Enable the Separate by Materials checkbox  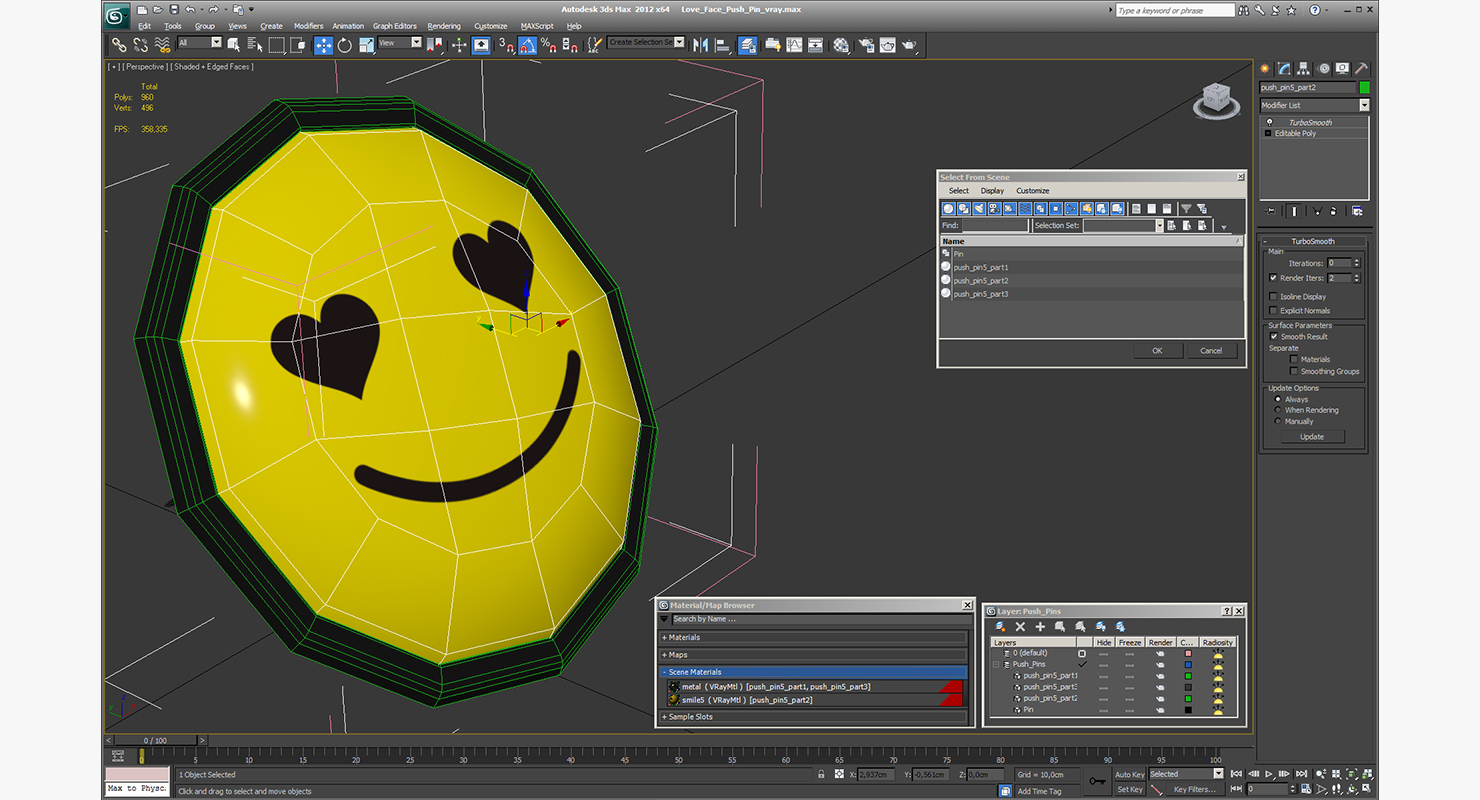point(1293,360)
